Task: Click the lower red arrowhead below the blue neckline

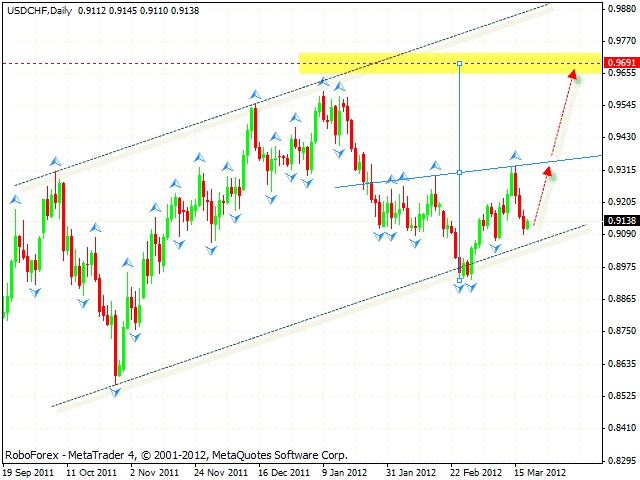Action: (x=548, y=172)
